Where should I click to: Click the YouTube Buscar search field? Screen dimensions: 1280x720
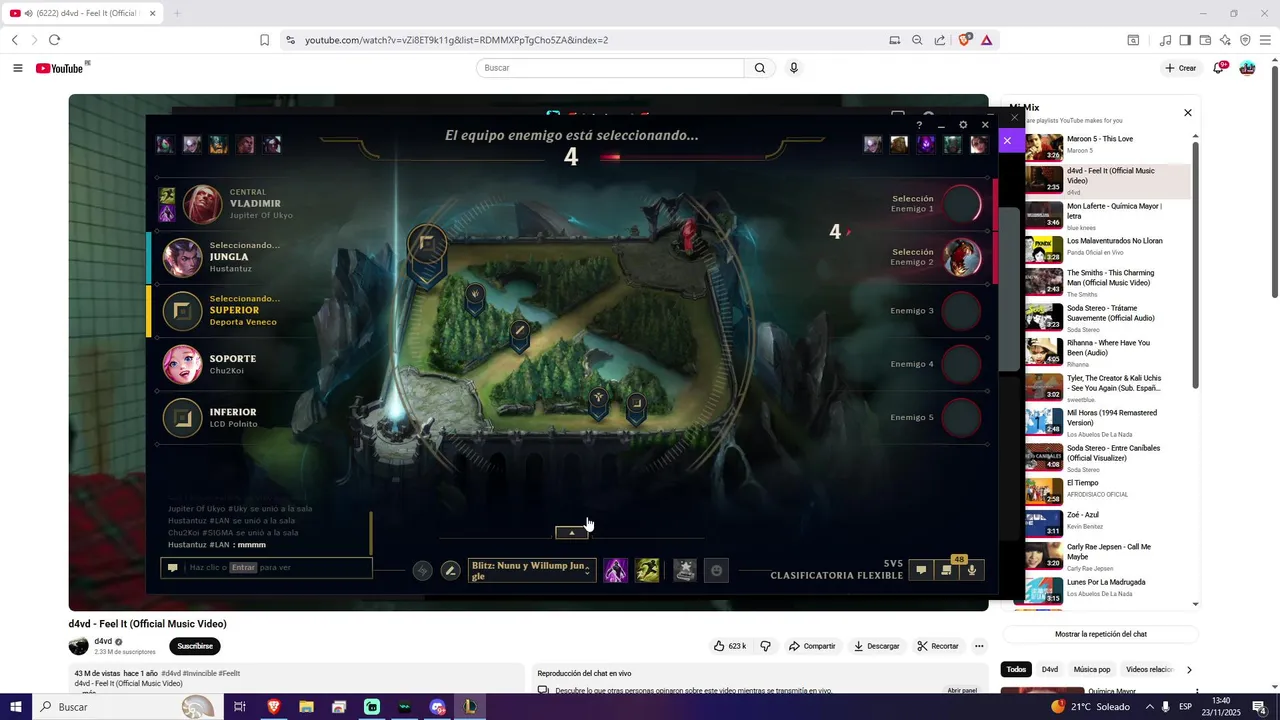[x=610, y=68]
